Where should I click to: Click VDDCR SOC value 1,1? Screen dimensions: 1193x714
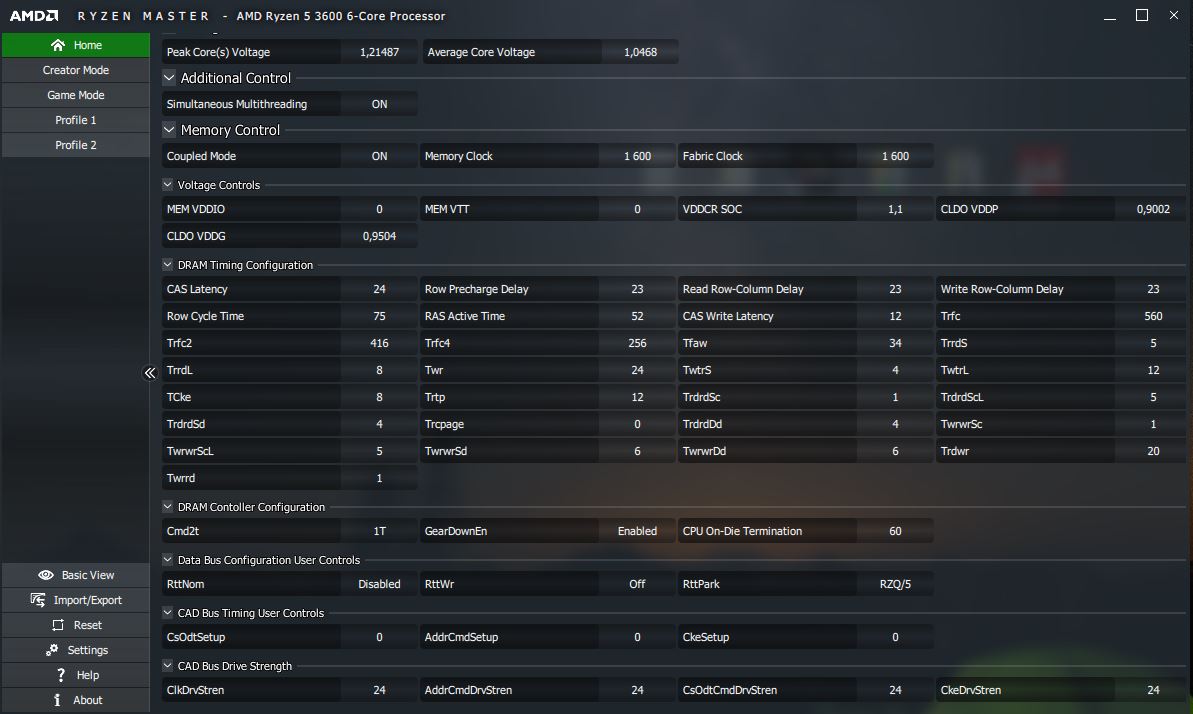pyautogui.click(x=895, y=209)
